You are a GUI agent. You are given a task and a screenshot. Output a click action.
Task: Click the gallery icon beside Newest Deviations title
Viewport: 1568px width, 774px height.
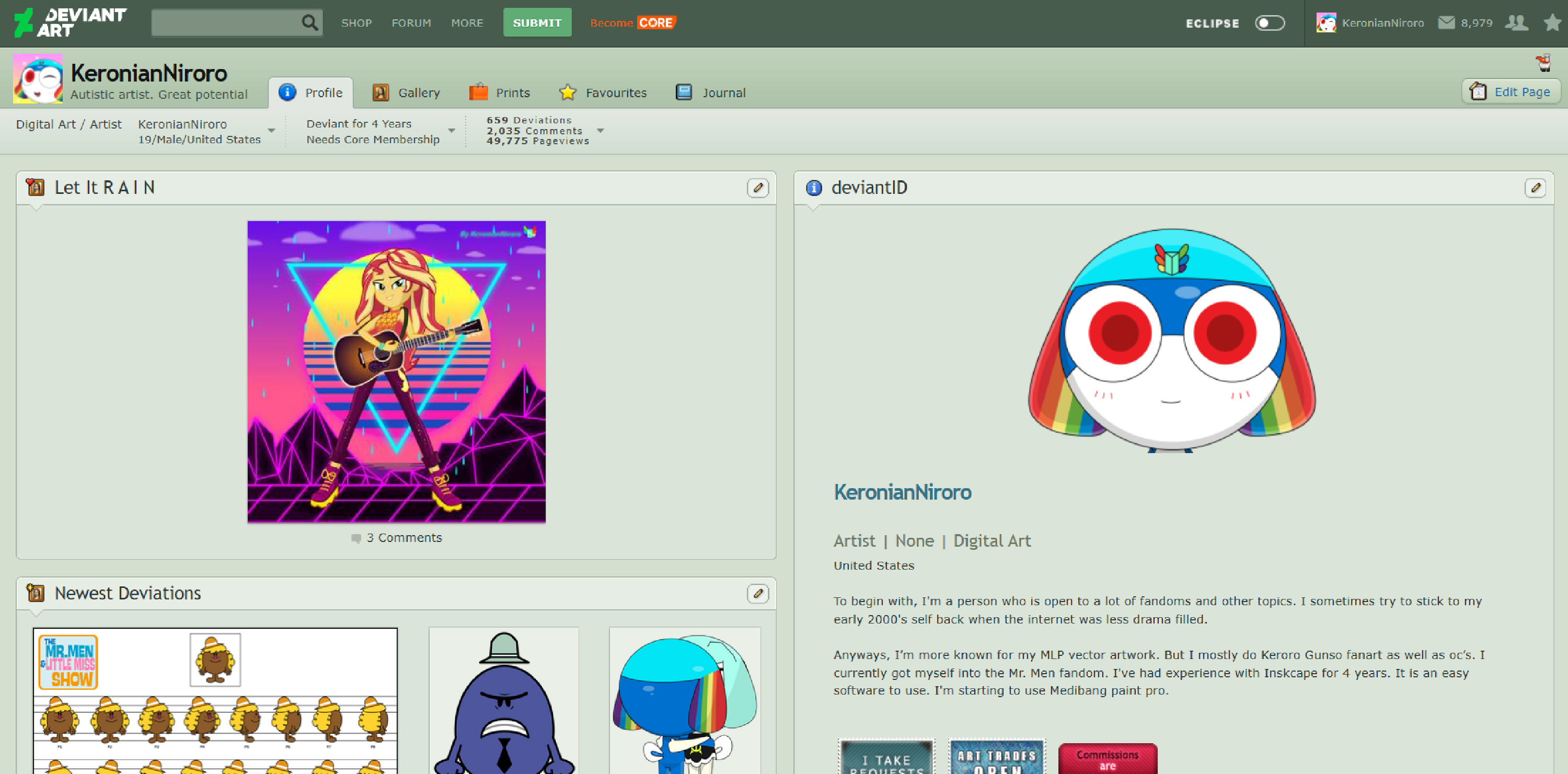pyautogui.click(x=36, y=593)
